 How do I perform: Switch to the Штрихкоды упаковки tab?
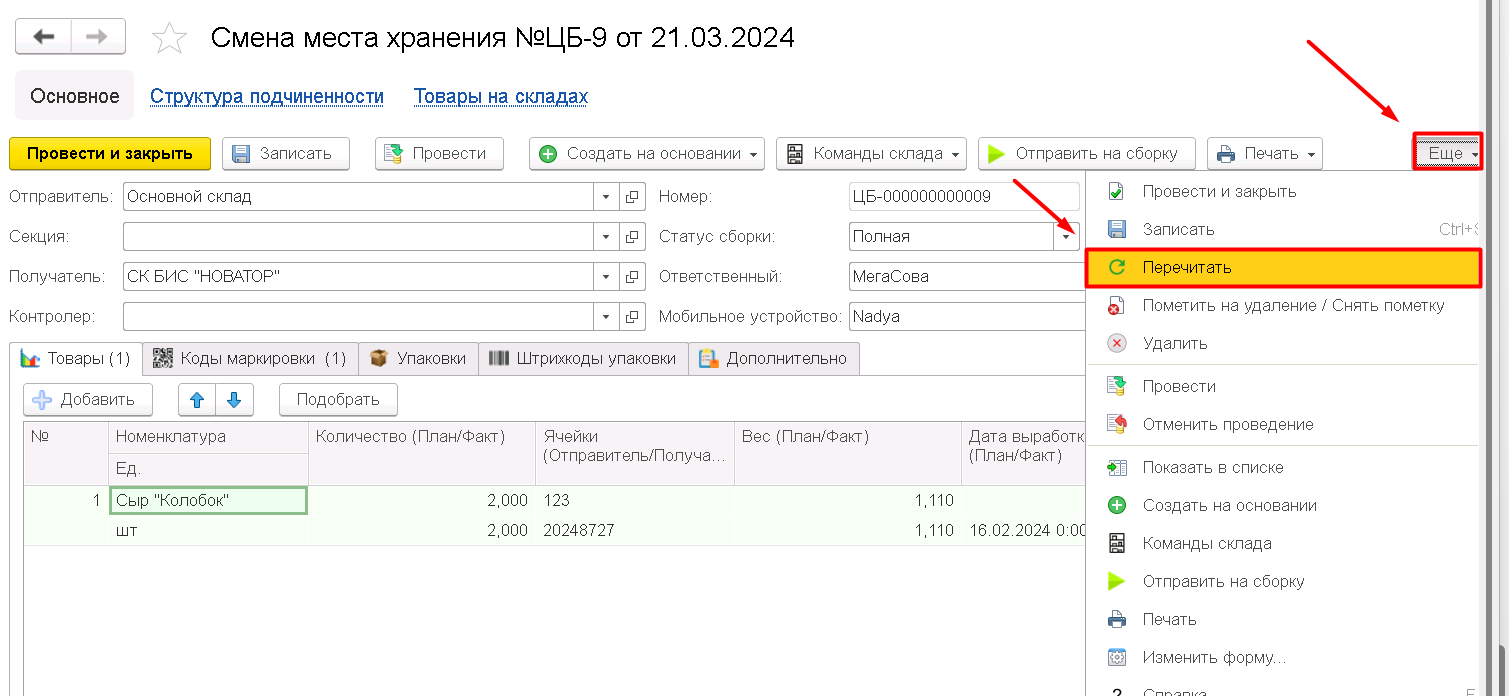click(583, 358)
